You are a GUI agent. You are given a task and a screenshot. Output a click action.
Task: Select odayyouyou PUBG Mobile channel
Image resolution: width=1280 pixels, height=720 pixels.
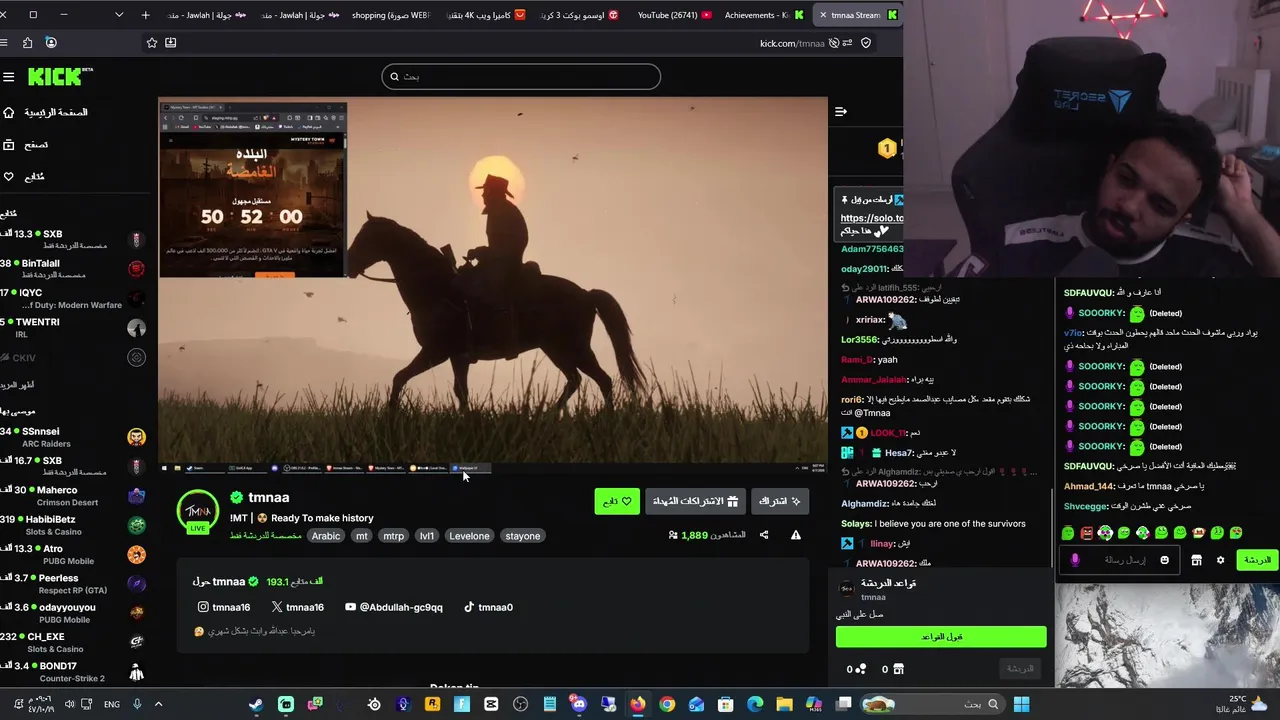click(73, 613)
